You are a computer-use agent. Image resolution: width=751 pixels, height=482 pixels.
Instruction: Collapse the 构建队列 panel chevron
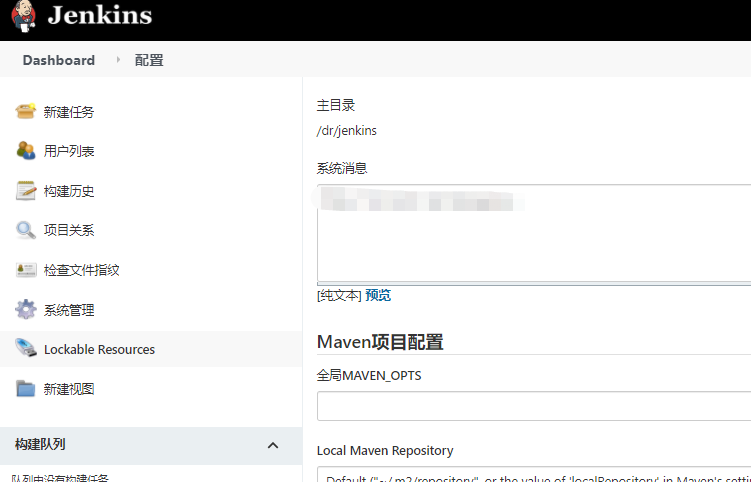click(273, 445)
